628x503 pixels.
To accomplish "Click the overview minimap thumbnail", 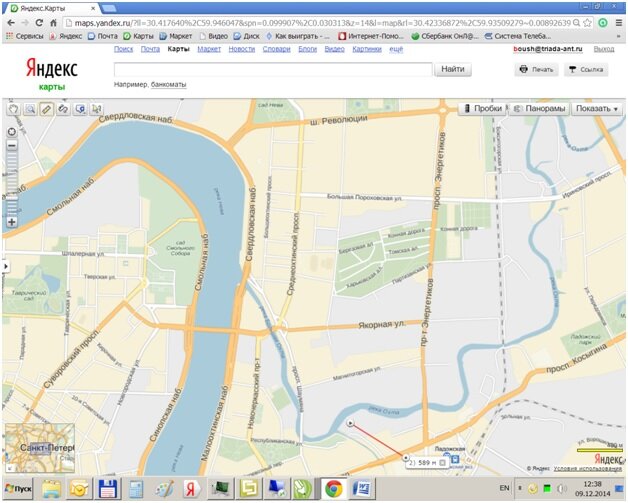I will pyautogui.click(x=40, y=448).
